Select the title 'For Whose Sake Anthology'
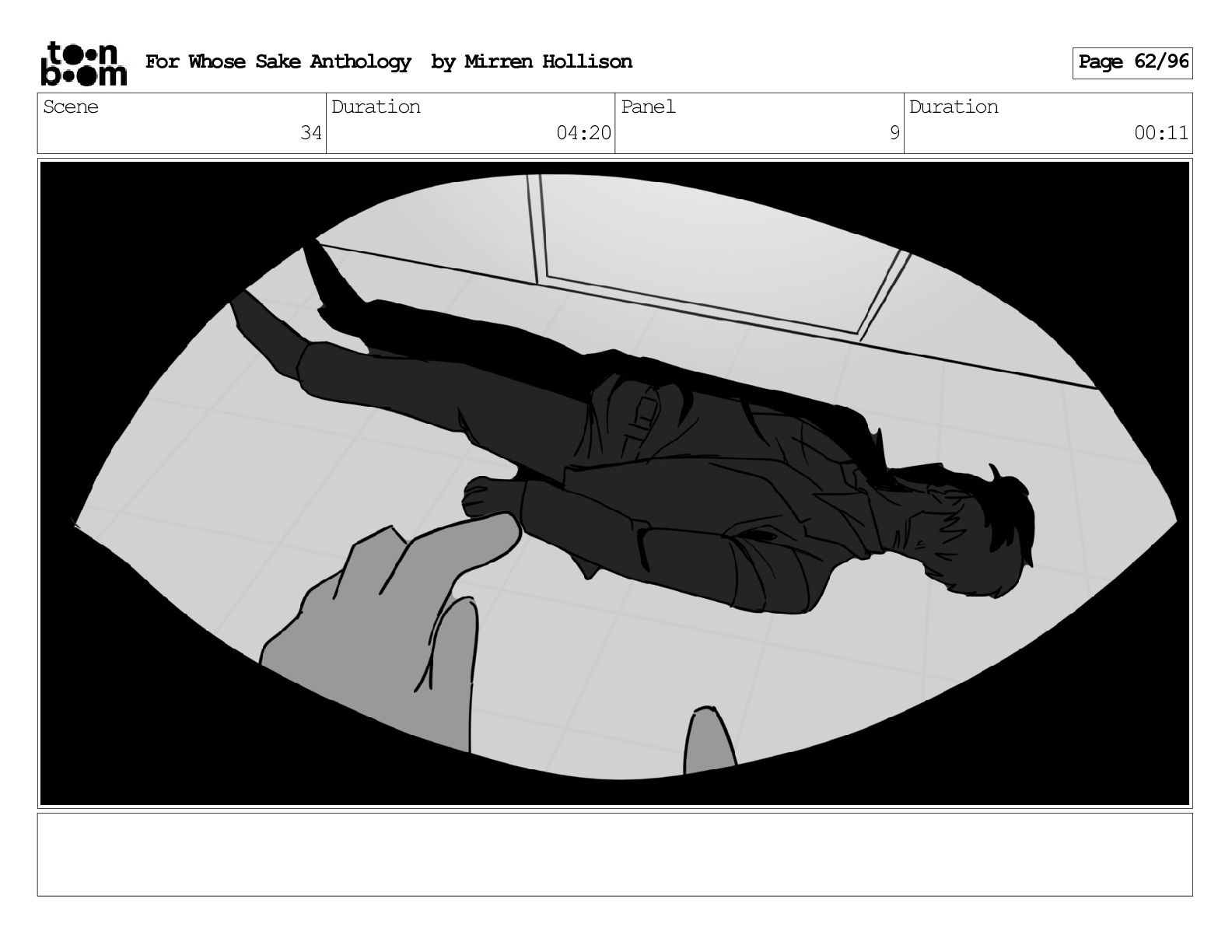The width and height of the screenshot is (1232, 952). tap(278, 62)
